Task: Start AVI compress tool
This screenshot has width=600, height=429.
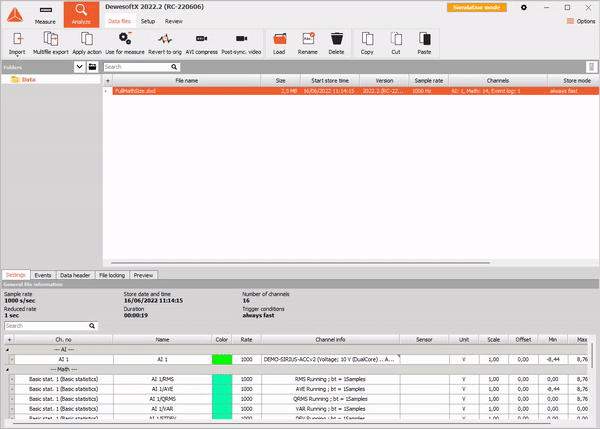Action: [202, 44]
